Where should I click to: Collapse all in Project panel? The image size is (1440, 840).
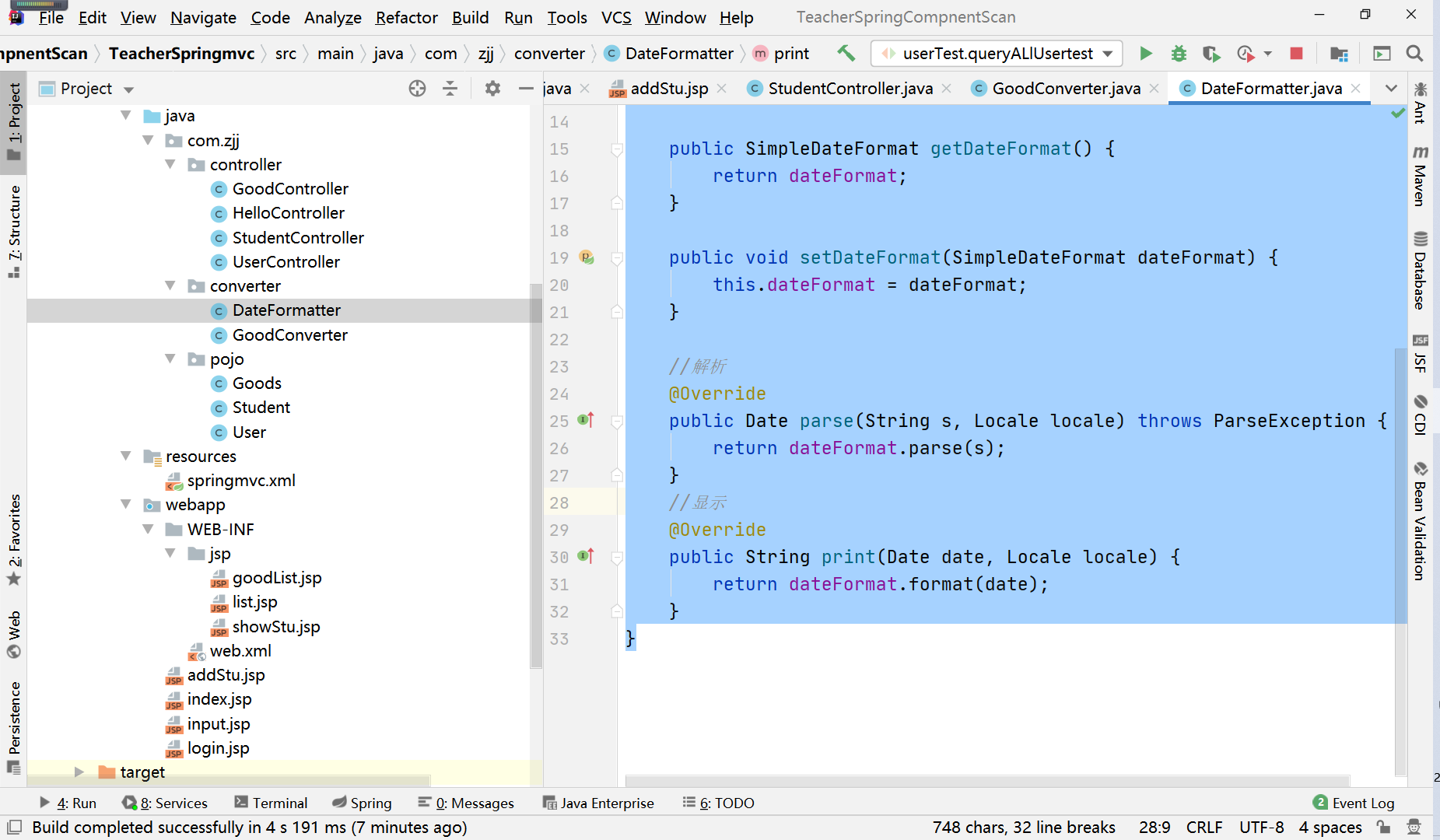click(450, 89)
